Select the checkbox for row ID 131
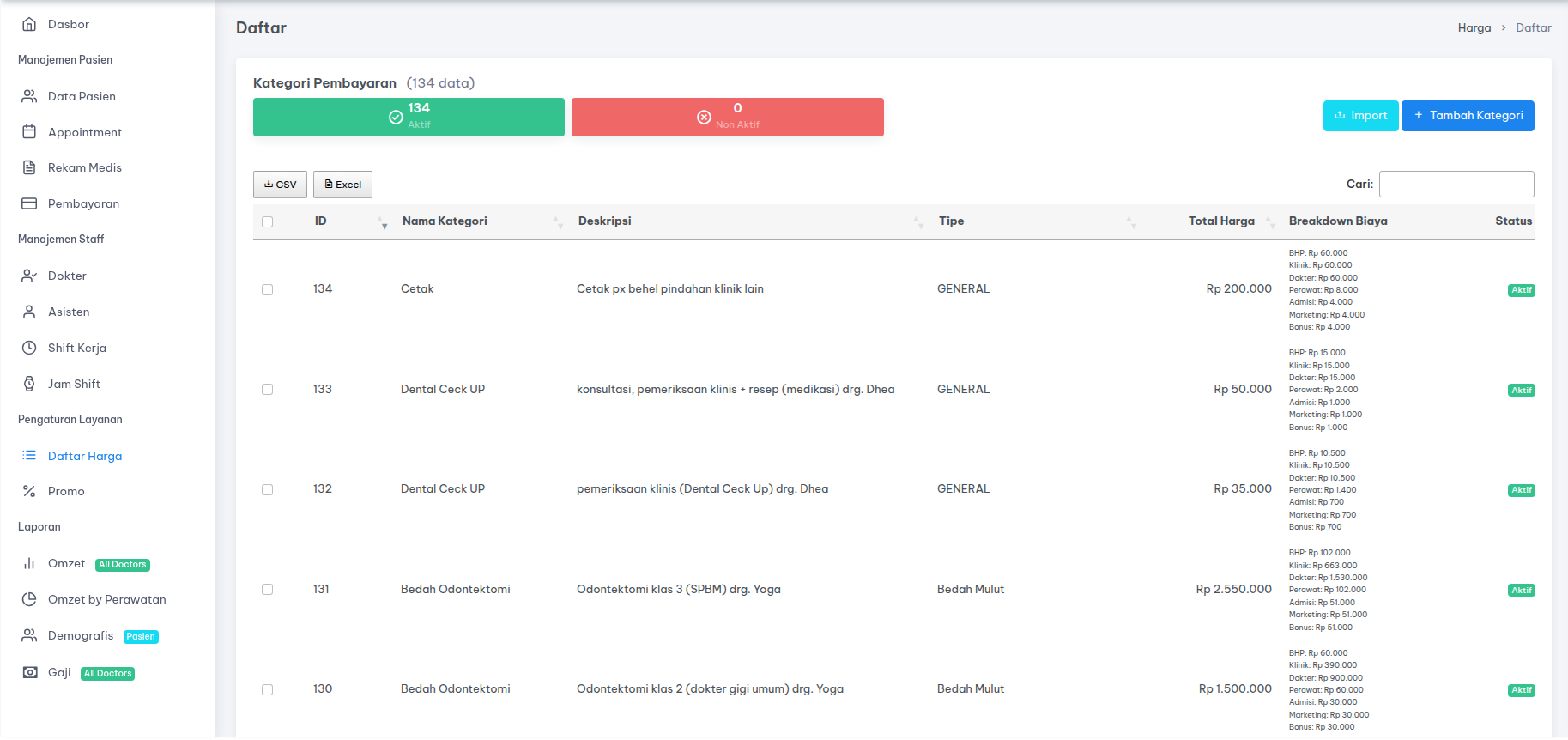The height and width of the screenshot is (740, 1568). click(267, 590)
